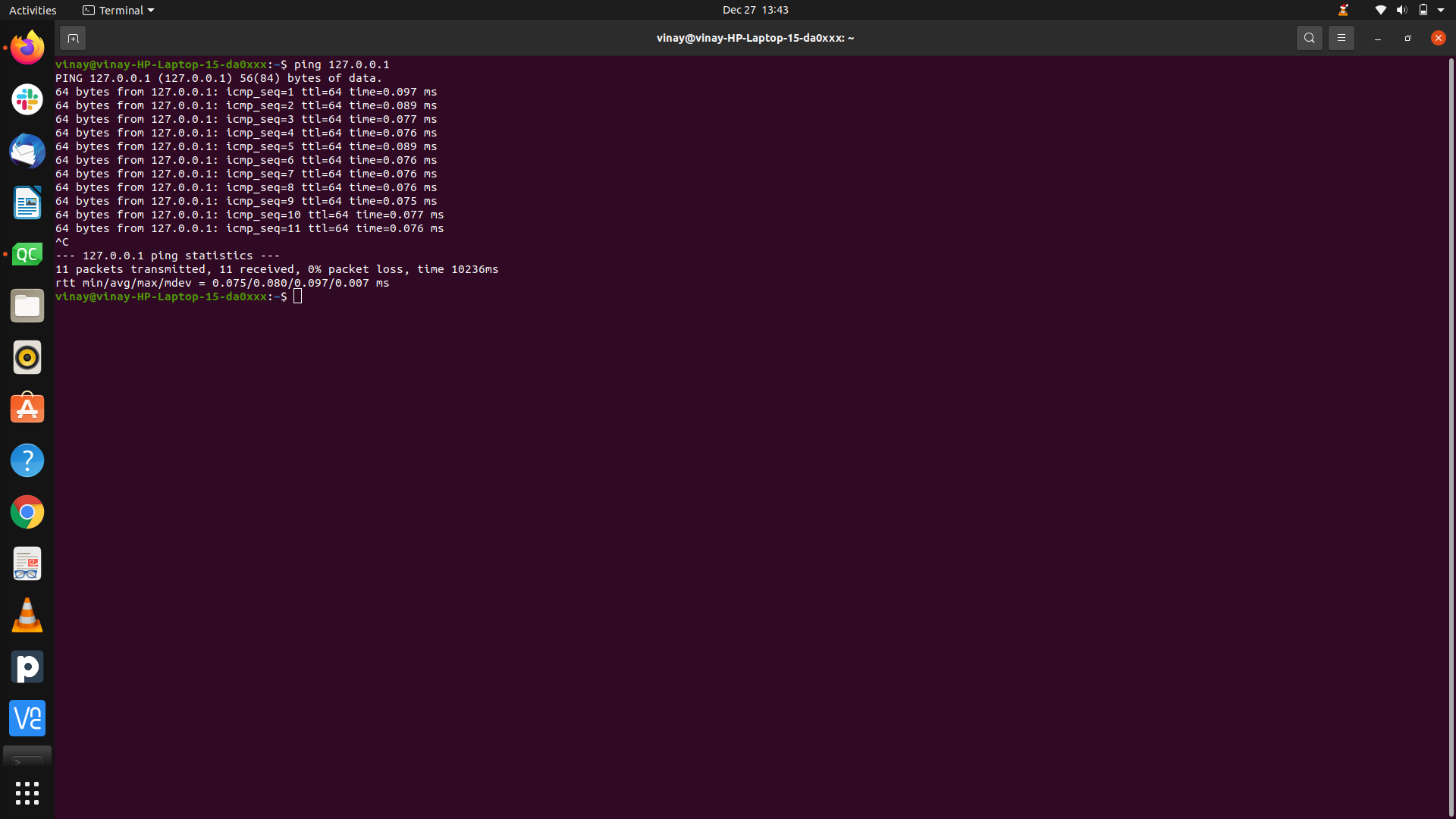Click the '127.0.0.1 ping statistics' header

[168, 256]
